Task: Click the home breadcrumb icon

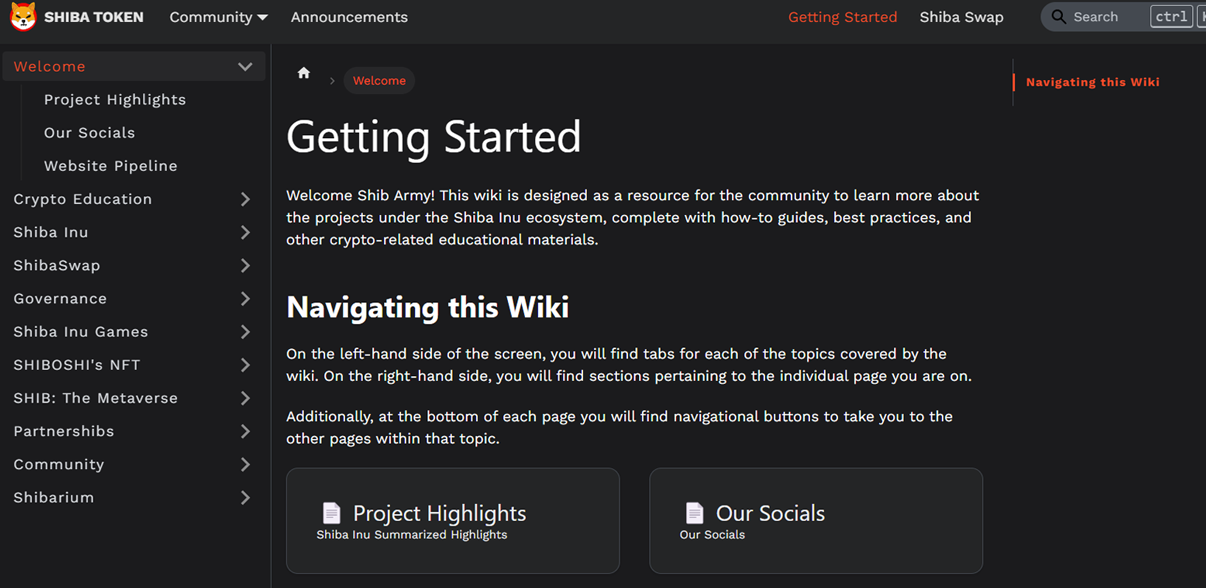Action: click(x=304, y=73)
